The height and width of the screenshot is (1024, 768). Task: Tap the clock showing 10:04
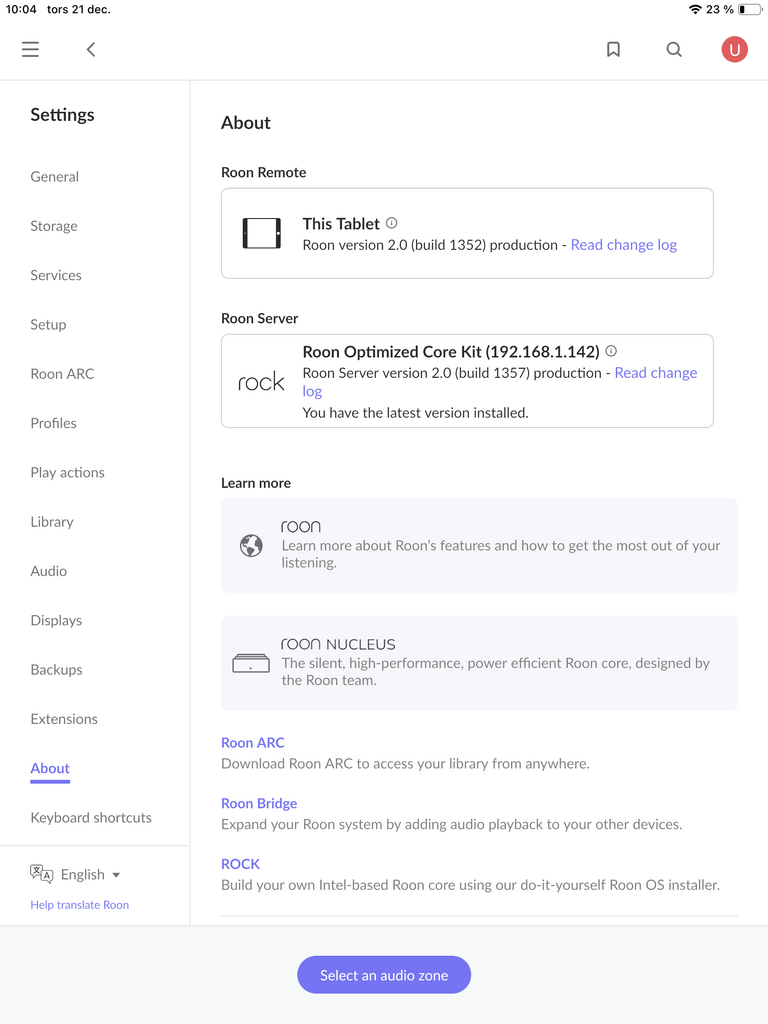pyautogui.click(x=21, y=9)
